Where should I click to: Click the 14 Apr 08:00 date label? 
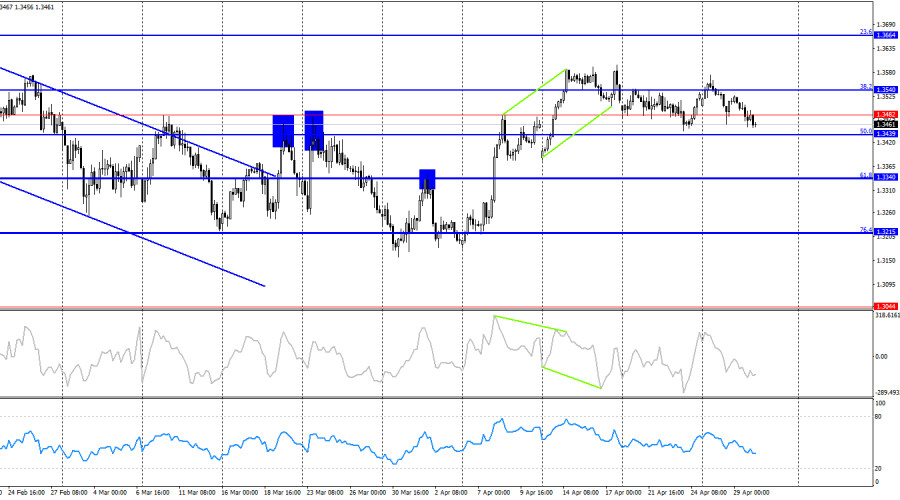coord(580,493)
